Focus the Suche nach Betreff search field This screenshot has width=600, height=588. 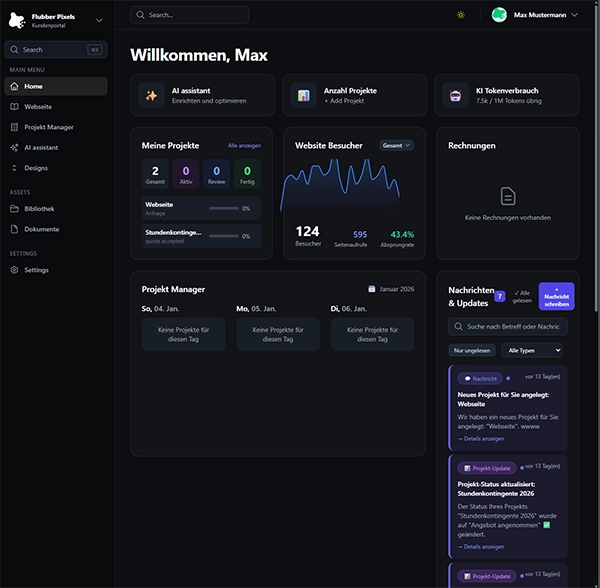(x=514, y=326)
